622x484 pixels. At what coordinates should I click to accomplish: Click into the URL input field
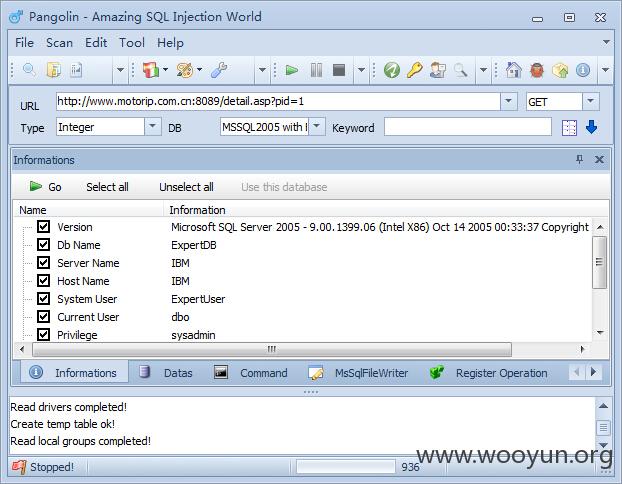point(278,102)
